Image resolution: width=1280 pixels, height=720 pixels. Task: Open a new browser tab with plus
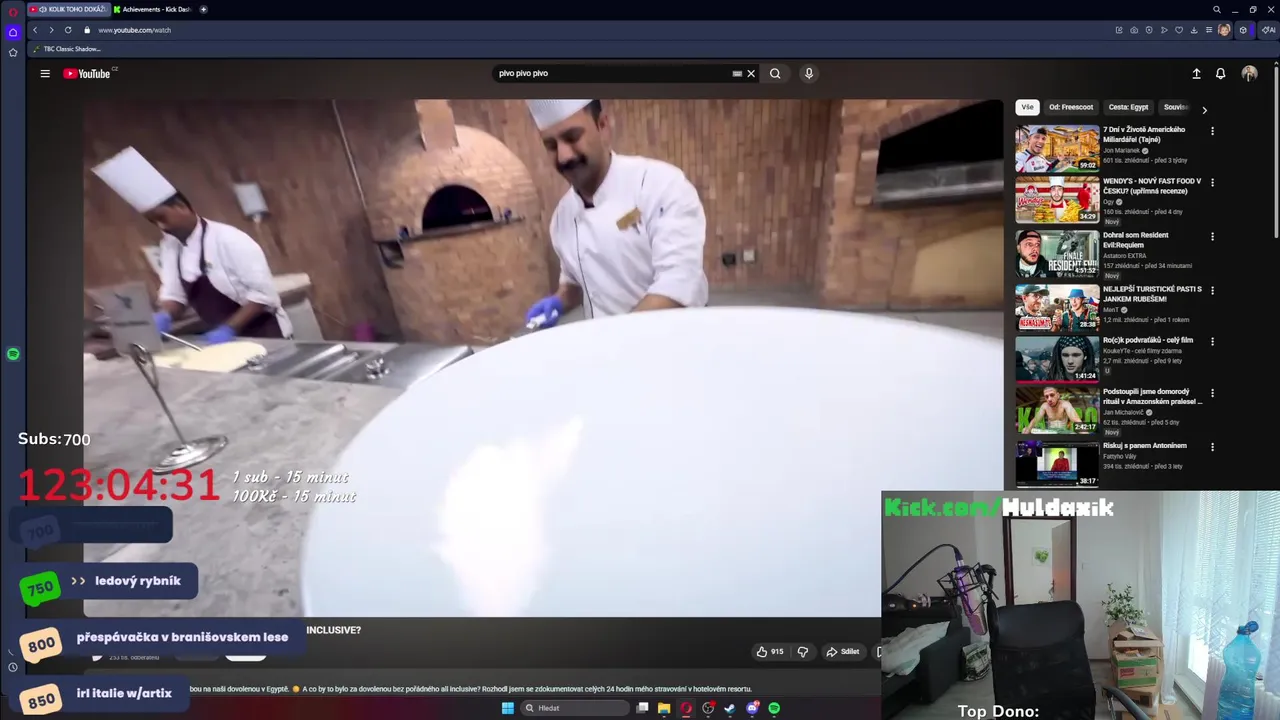pos(204,9)
